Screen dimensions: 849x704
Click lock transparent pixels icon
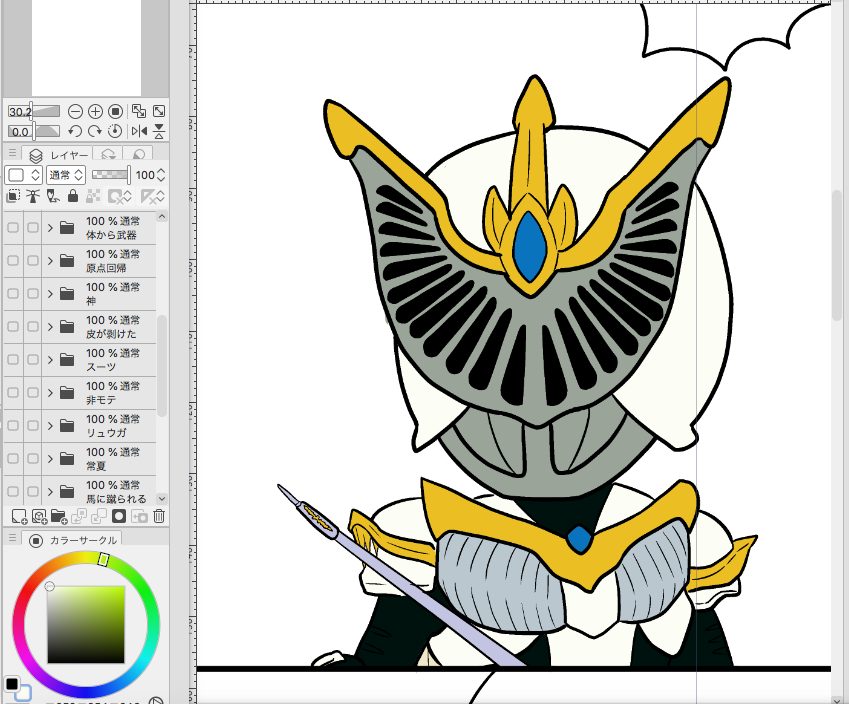pos(93,196)
